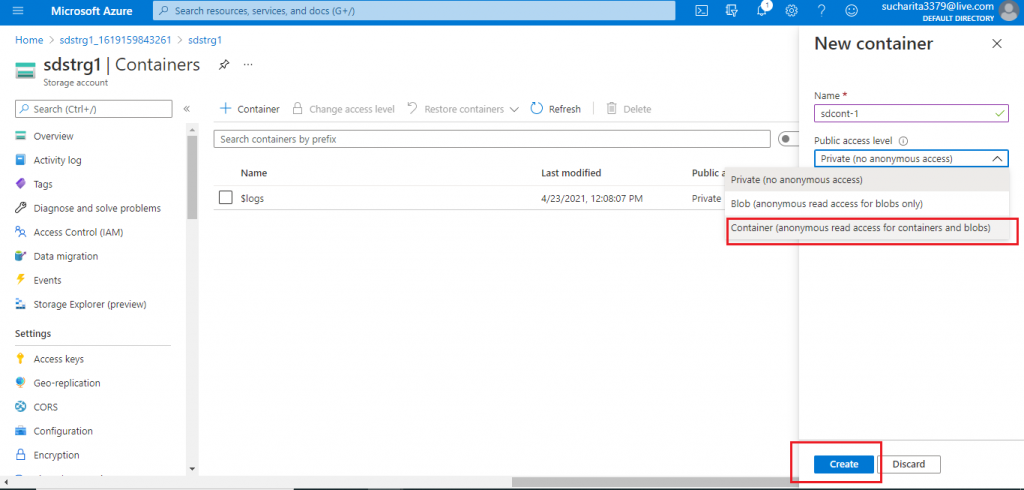Screen dimensions: 1024x490
Task: Open Access Control (IAM)
Action: [78, 232]
